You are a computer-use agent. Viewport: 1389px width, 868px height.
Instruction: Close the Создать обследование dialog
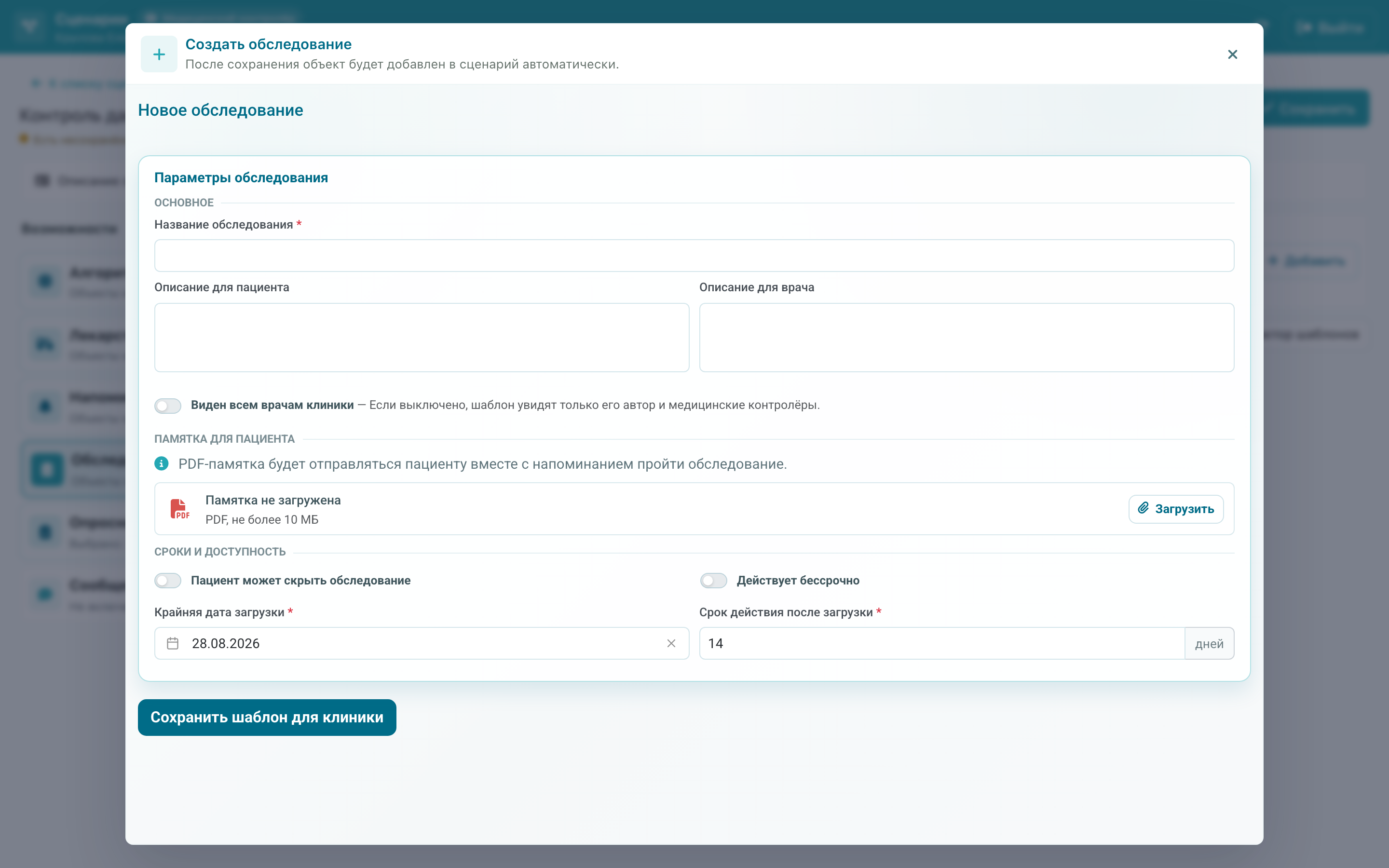tap(1232, 54)
